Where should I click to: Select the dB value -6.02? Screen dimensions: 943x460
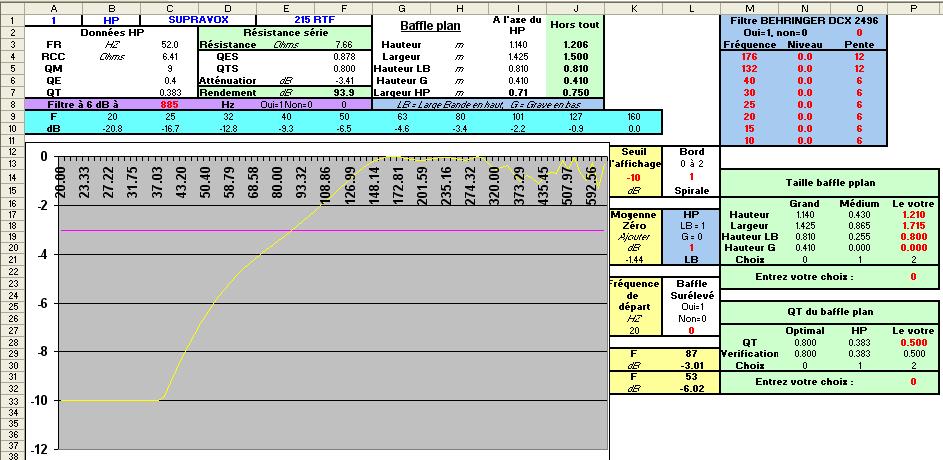tap(691, 388)
